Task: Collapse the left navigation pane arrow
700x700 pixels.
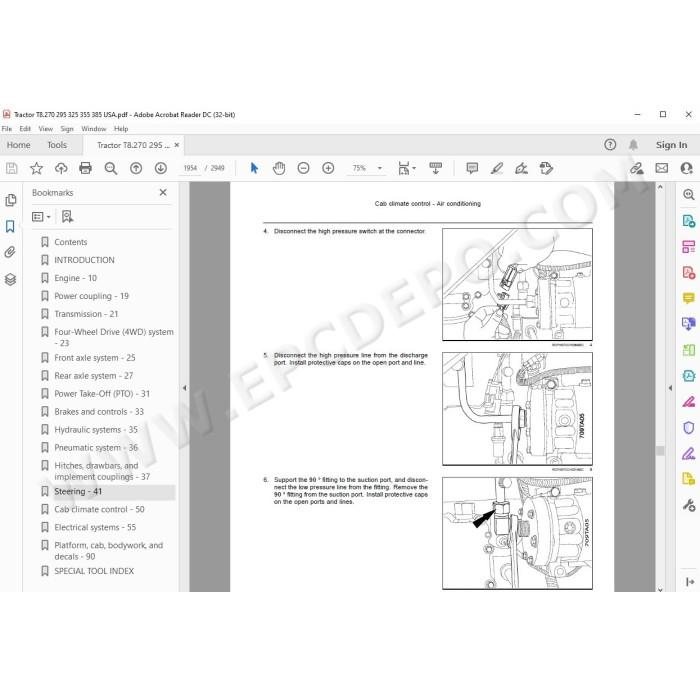Action: 184,388
